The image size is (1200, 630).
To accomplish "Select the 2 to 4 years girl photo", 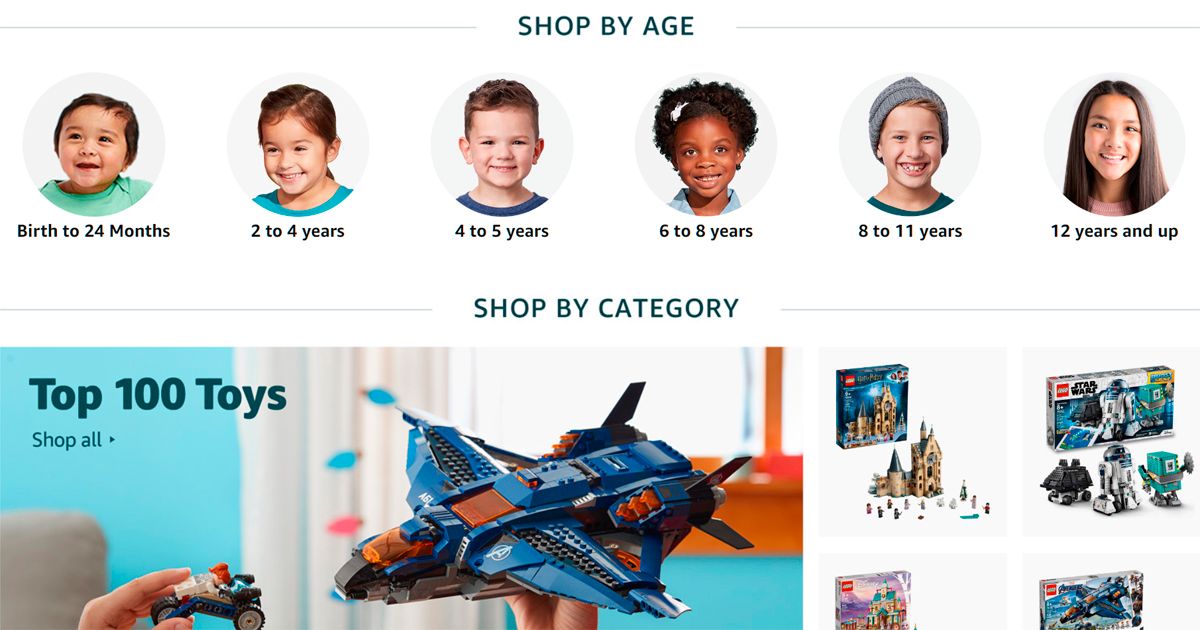I will [x=298, y=144].
